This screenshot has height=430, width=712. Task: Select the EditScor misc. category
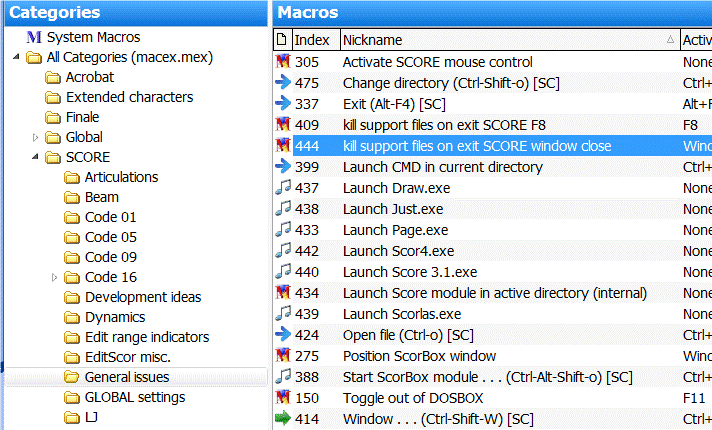tap(128, 357)
